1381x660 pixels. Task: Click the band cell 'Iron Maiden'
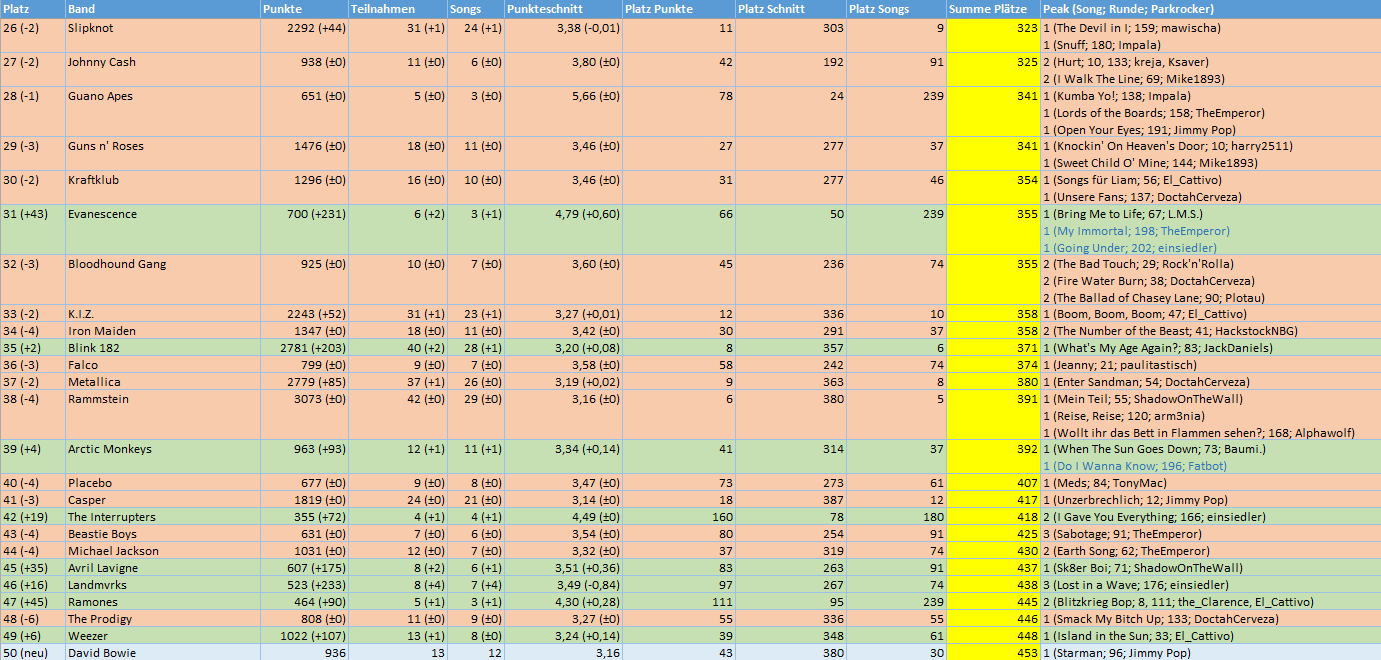pos(162,331)
